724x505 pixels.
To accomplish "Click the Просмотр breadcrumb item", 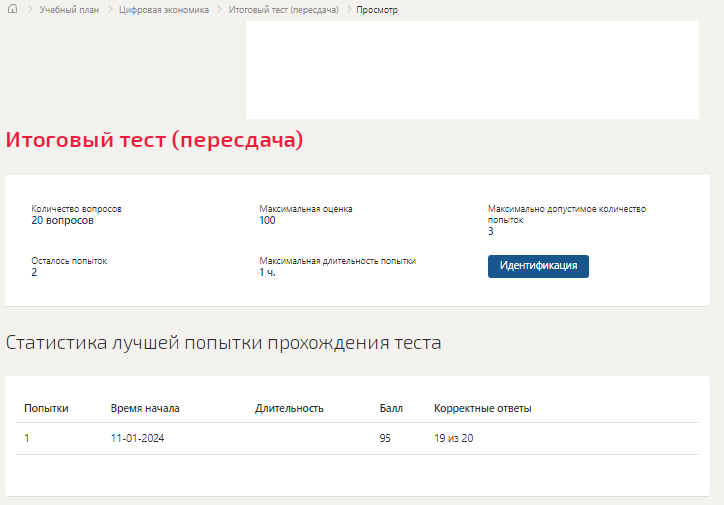I will point(377,10).
